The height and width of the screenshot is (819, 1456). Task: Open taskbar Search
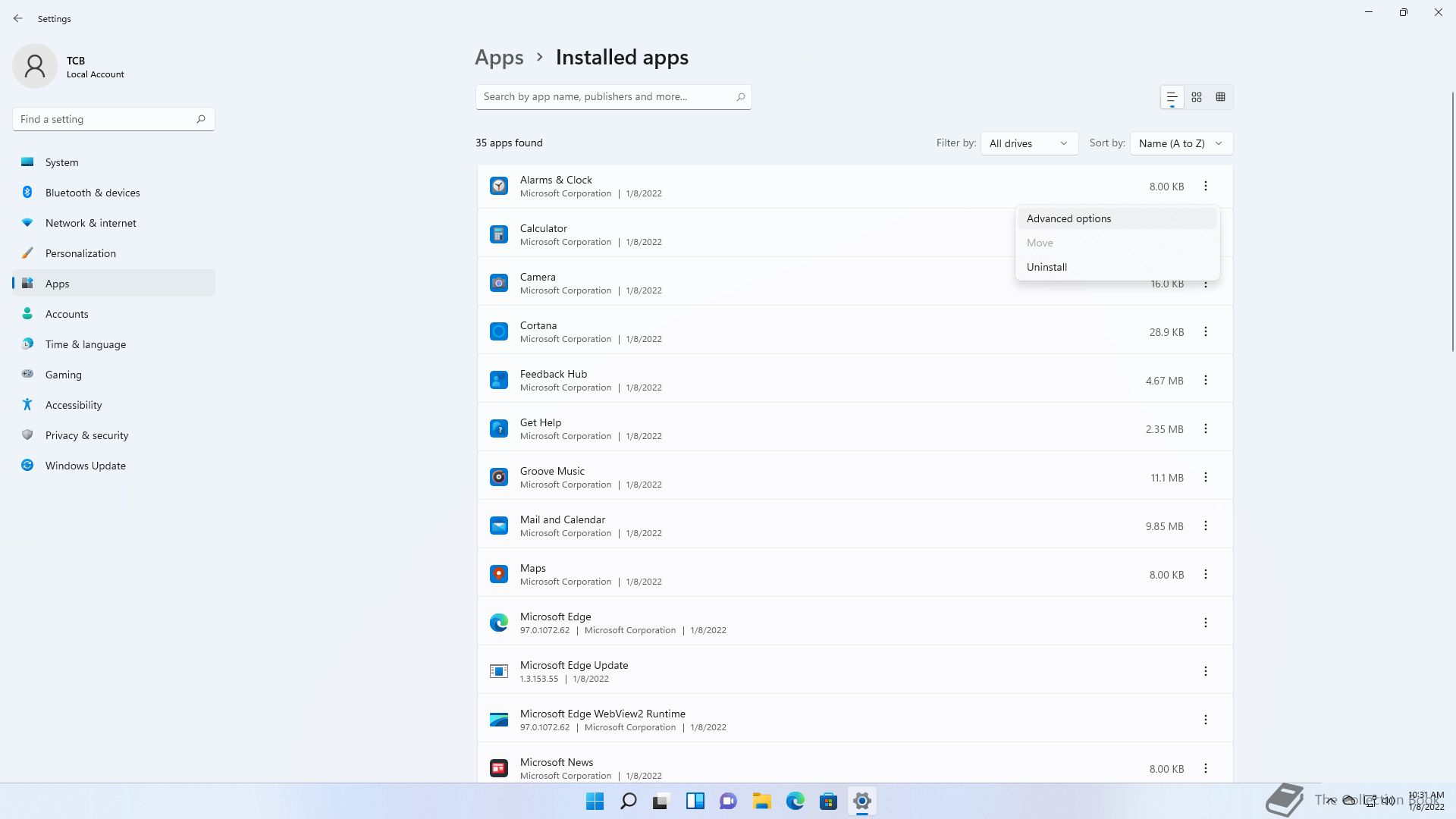tap(629, 801)
